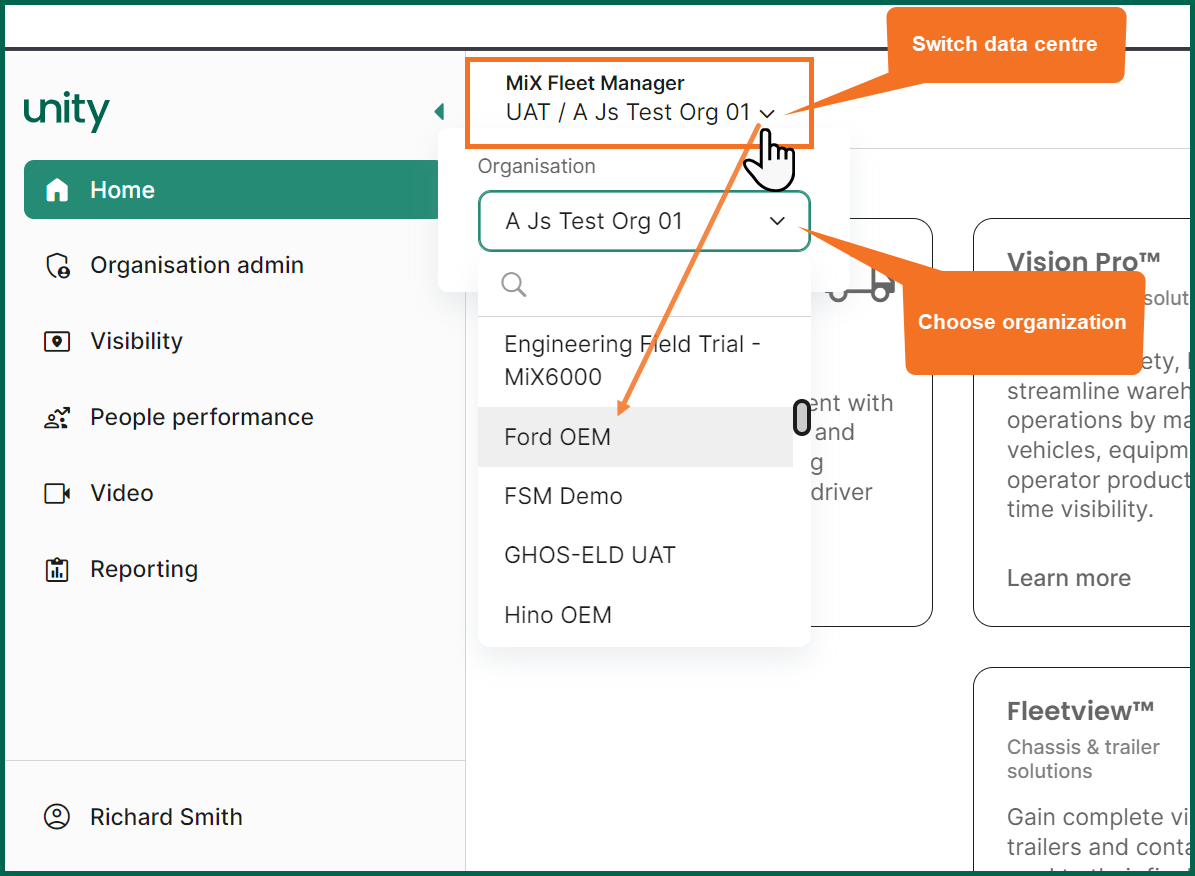Viewport: 1195px width, 876px height.
Task: Click the Reporting clipboard chart icon
Action: click(57, 570)
